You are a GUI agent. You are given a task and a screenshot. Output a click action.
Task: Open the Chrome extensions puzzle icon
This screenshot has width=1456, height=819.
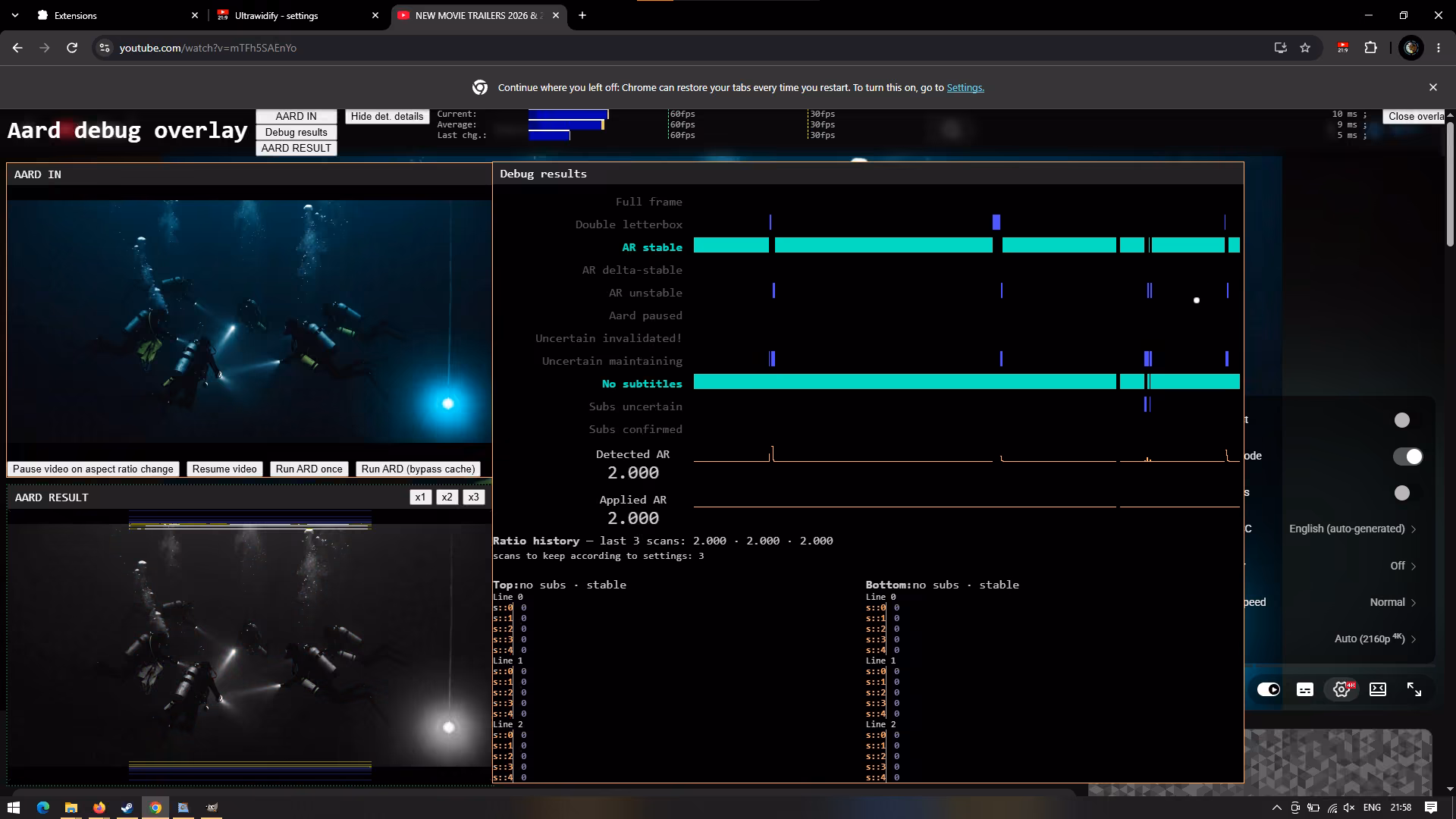click(x=1370, y=48)
